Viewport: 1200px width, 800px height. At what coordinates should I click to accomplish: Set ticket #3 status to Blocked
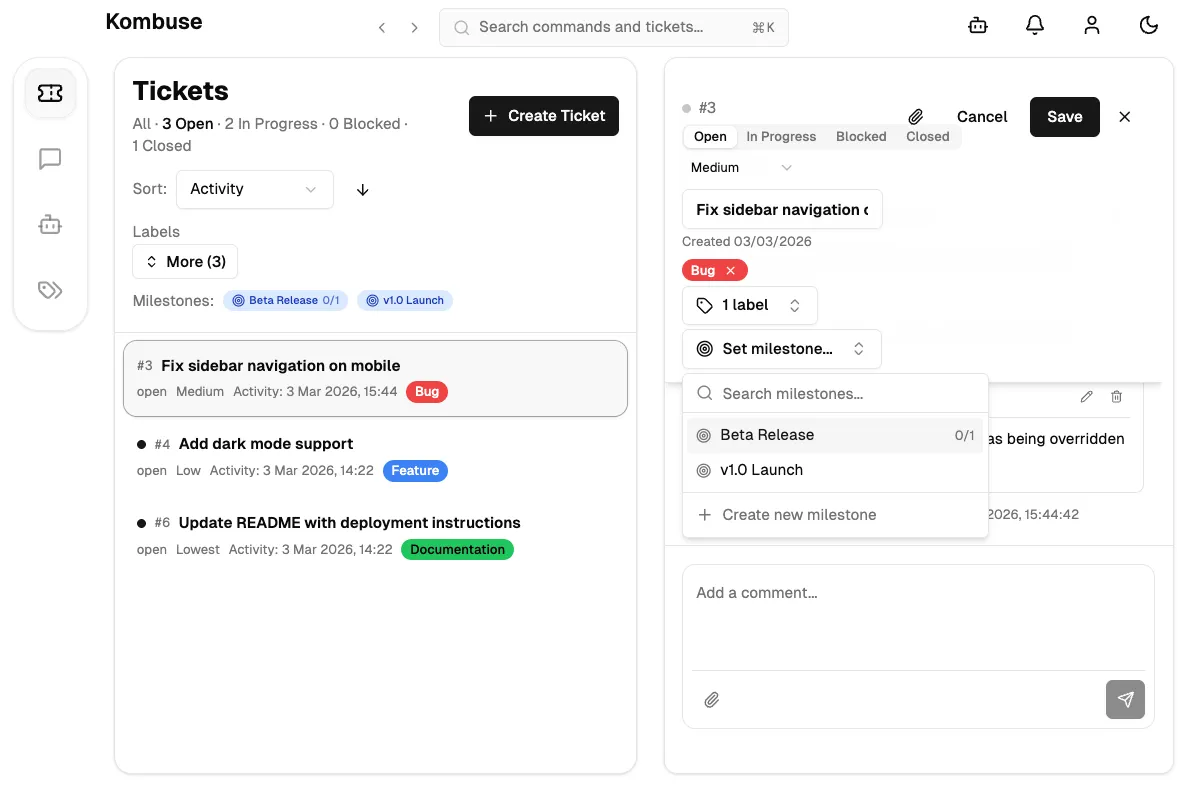[860, 136]
